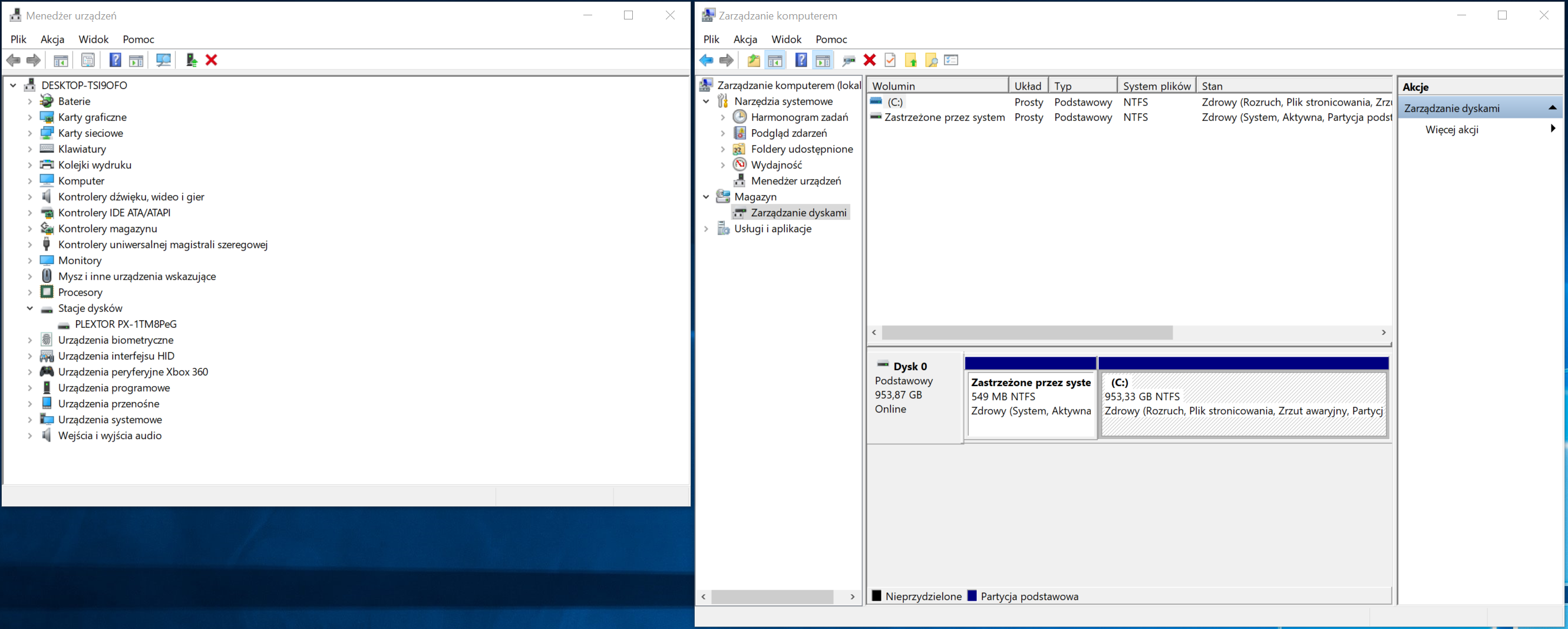1568x629 pixels.
Task: Click yellow folder with green arrow icon
Action: coord(910,60)
